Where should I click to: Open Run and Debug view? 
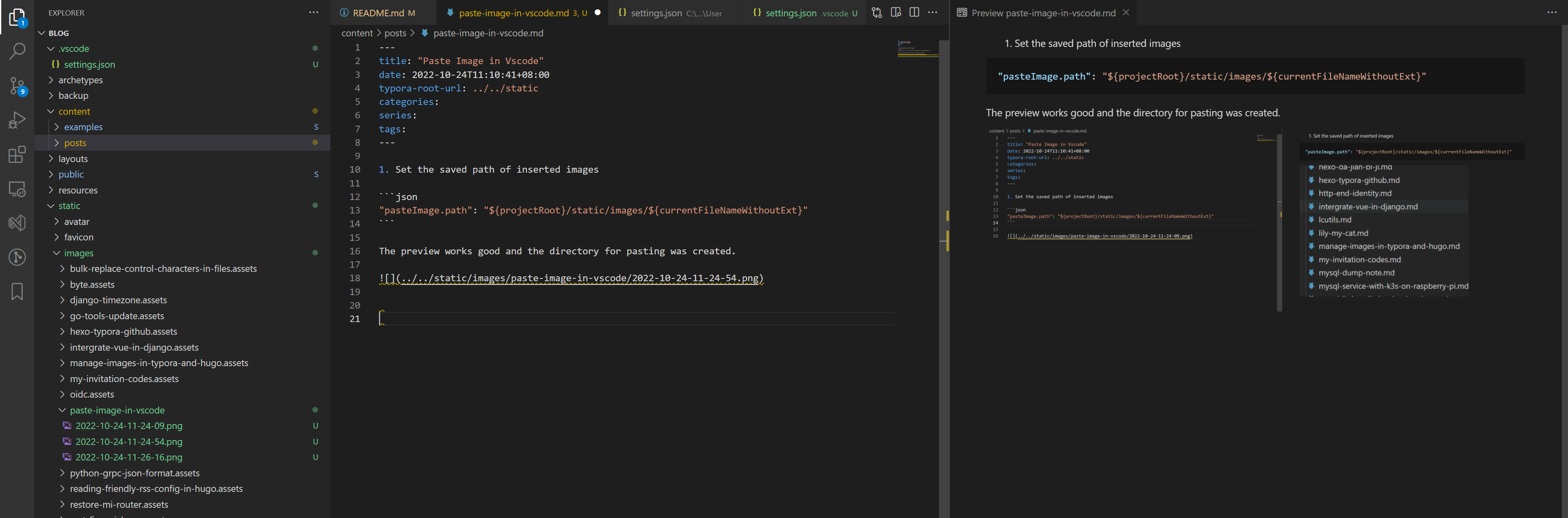(x=17, y=120)
